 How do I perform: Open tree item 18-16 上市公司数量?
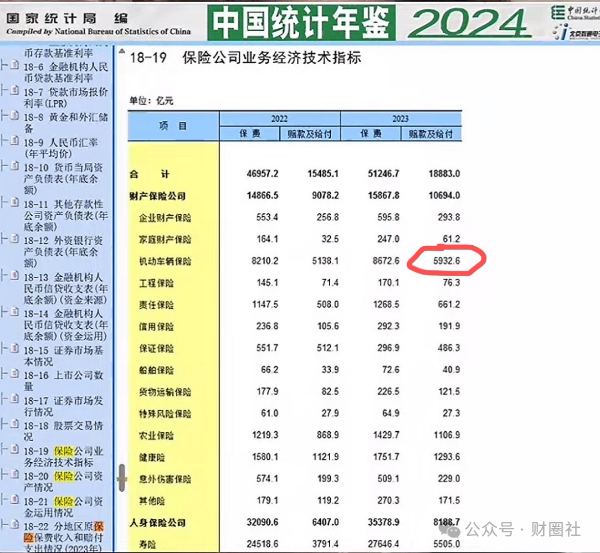[64, 381]
